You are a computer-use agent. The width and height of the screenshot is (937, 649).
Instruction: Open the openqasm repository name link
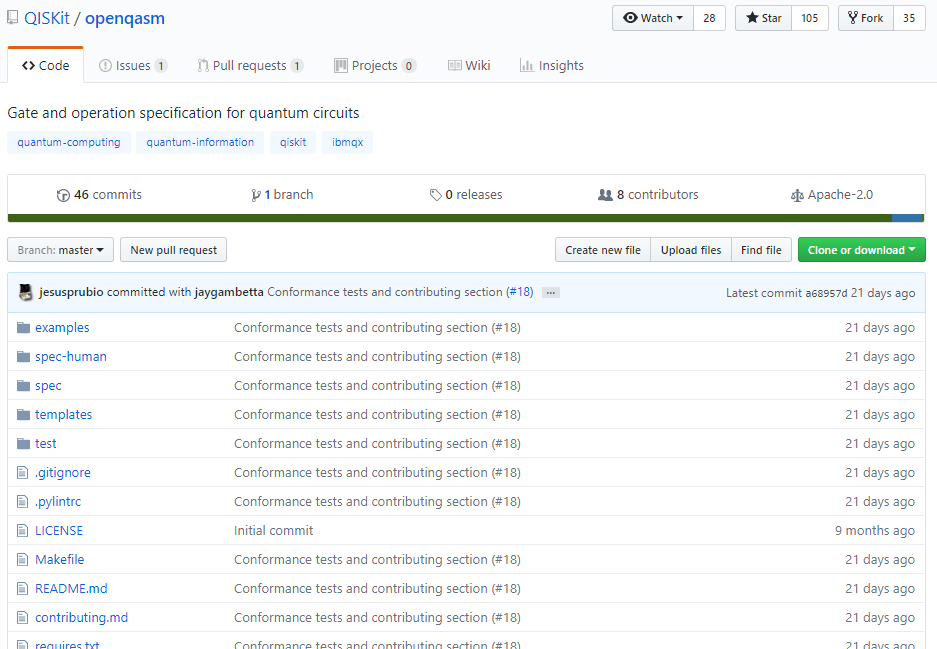(125, 19)
